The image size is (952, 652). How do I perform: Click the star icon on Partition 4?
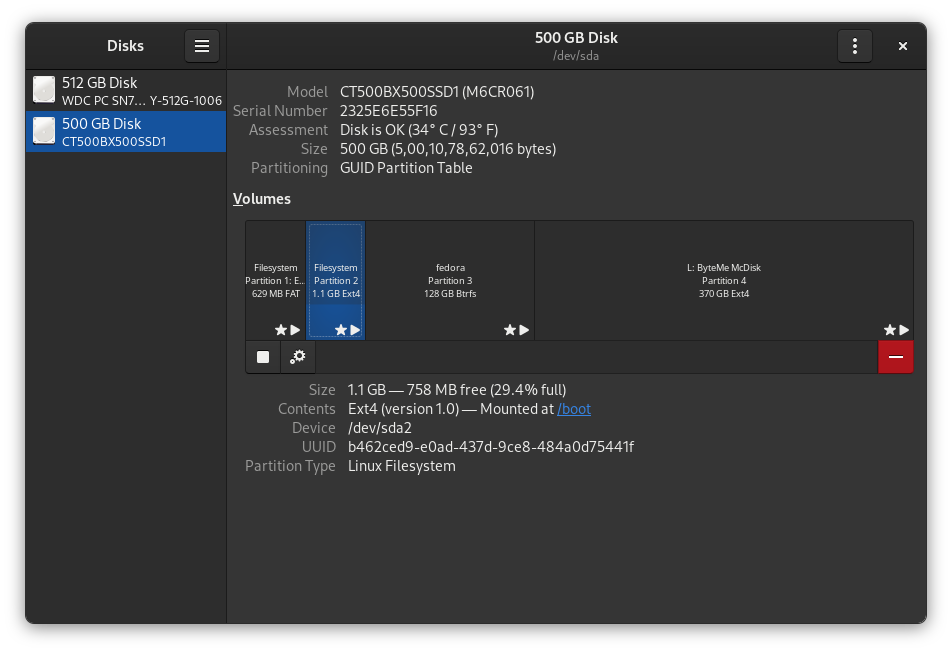(x=889, y=330)
